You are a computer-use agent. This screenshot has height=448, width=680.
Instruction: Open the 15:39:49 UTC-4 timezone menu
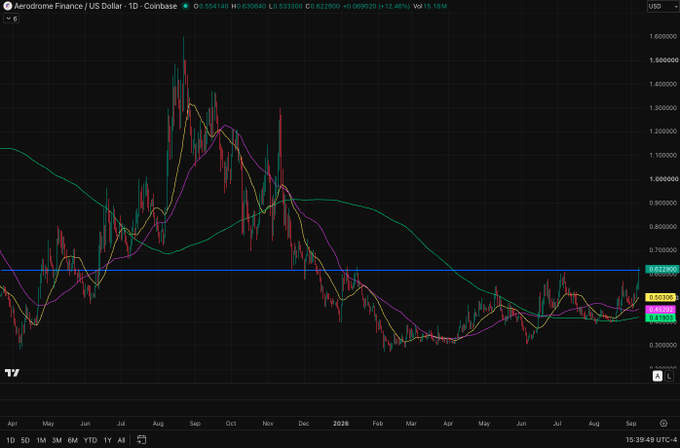click(x=651, y=440)
